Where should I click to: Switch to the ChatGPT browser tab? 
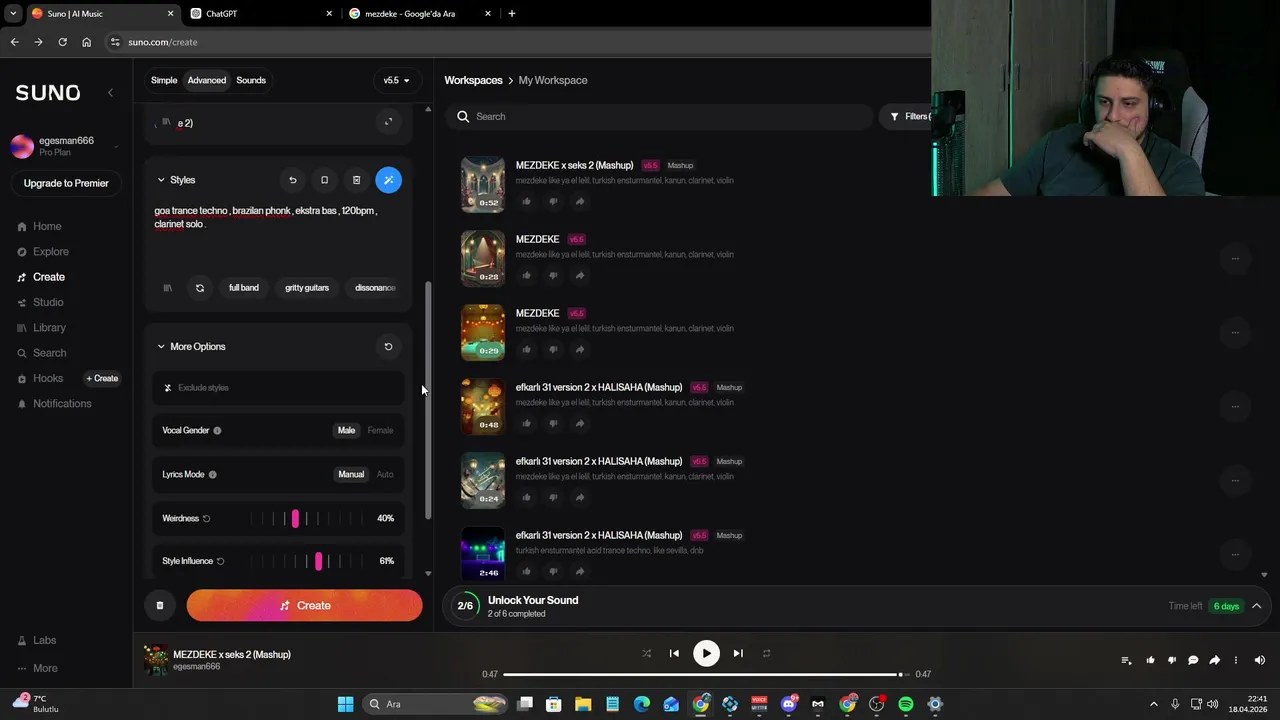point(259,14)
